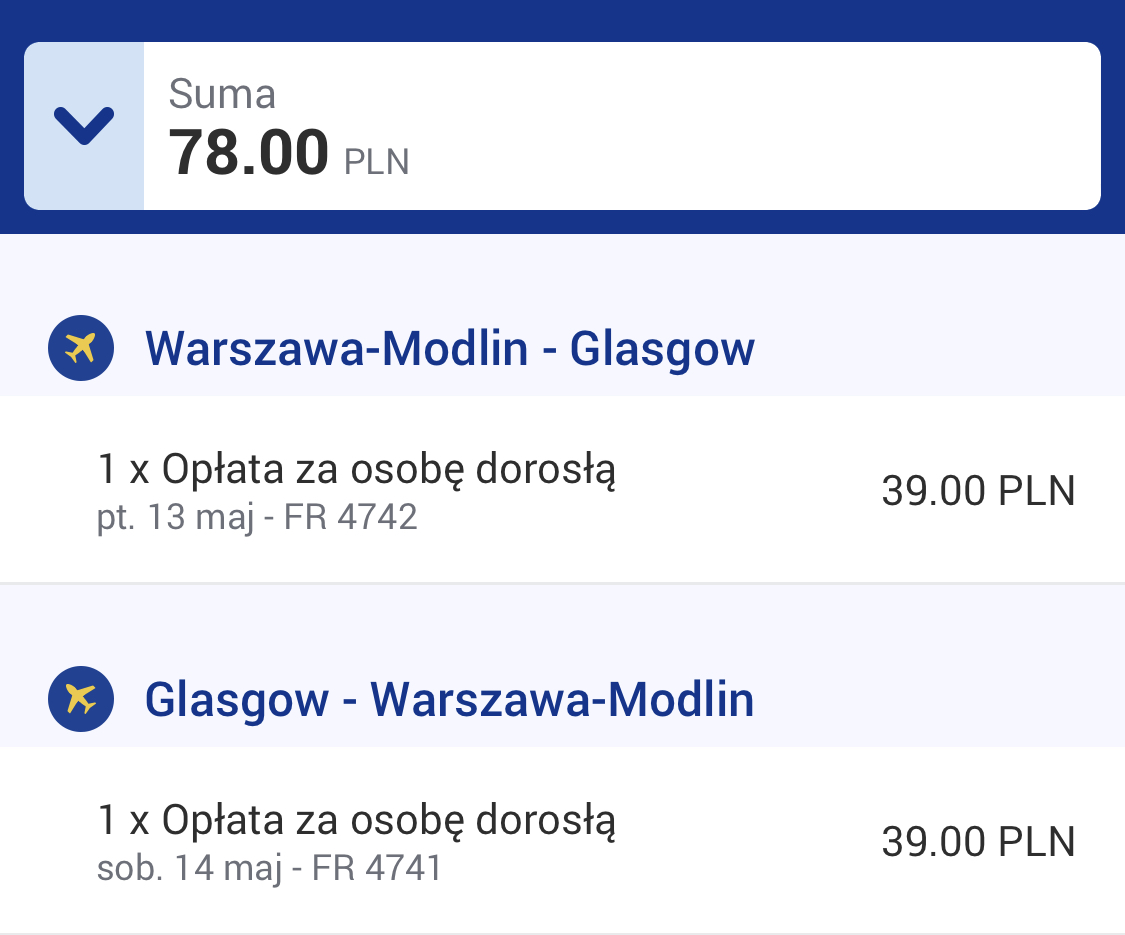Select the 78.00 PLN total amount
This screenshot has width=1125, height=935.
[288, 153]
